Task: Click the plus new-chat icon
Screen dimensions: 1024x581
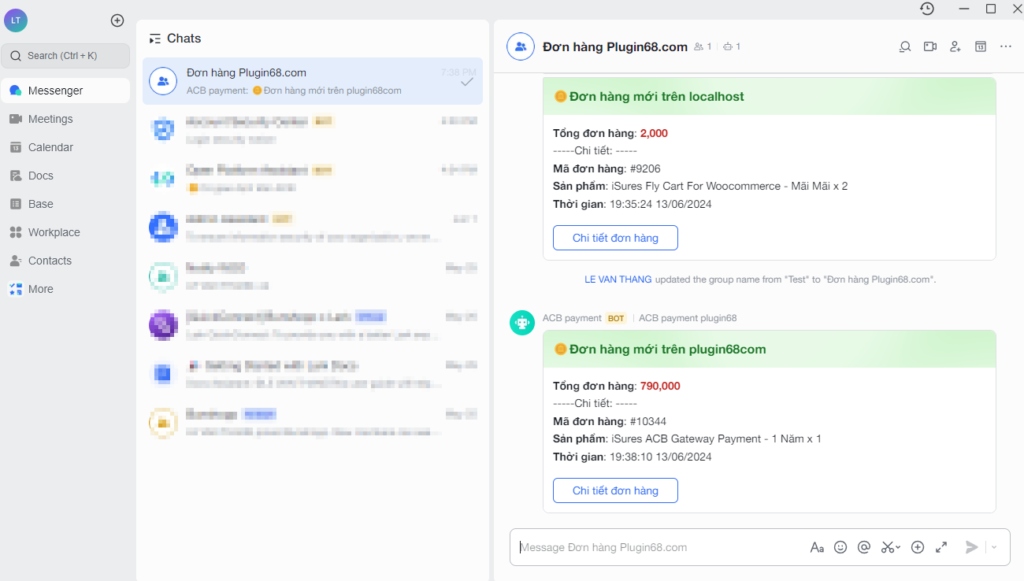Action: click(x=118, y=20)
